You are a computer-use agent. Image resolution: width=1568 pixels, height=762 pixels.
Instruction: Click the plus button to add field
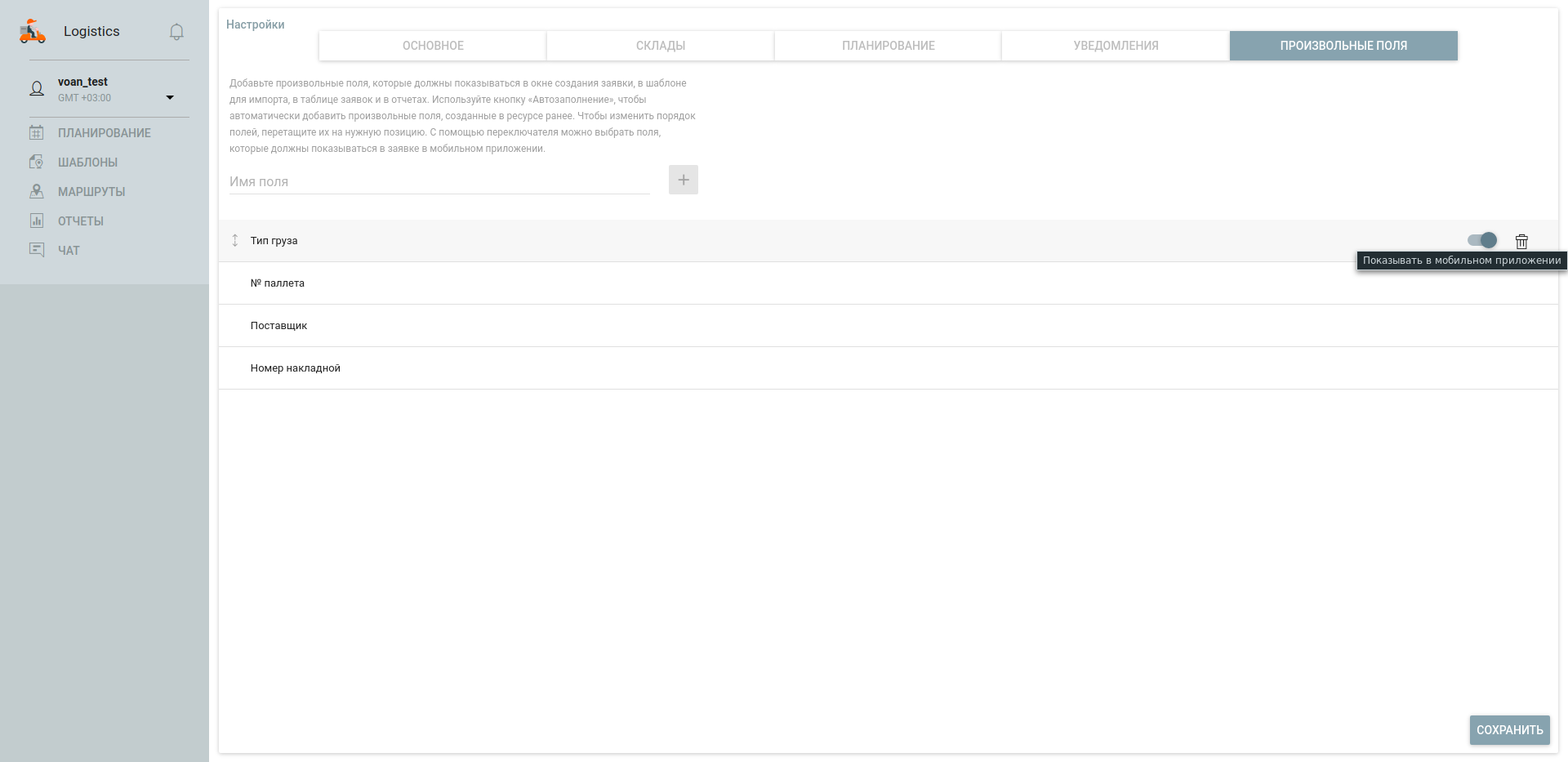pos(684,180)
